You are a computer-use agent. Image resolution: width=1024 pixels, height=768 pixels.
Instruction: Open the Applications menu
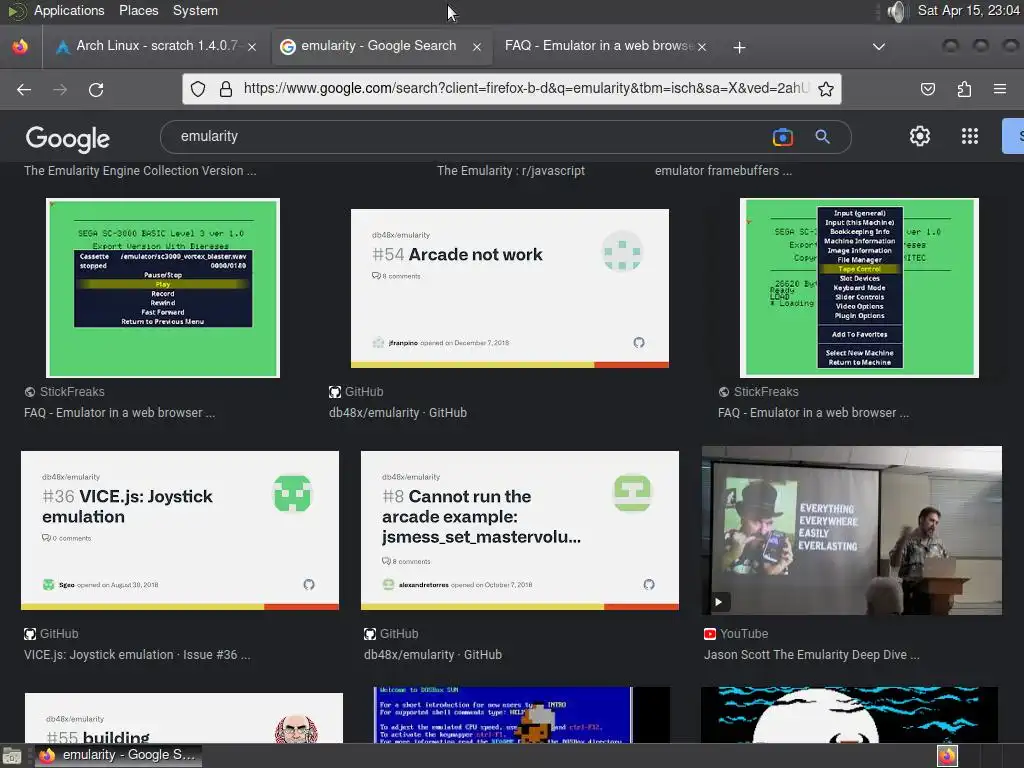click(x=69, y=10)
